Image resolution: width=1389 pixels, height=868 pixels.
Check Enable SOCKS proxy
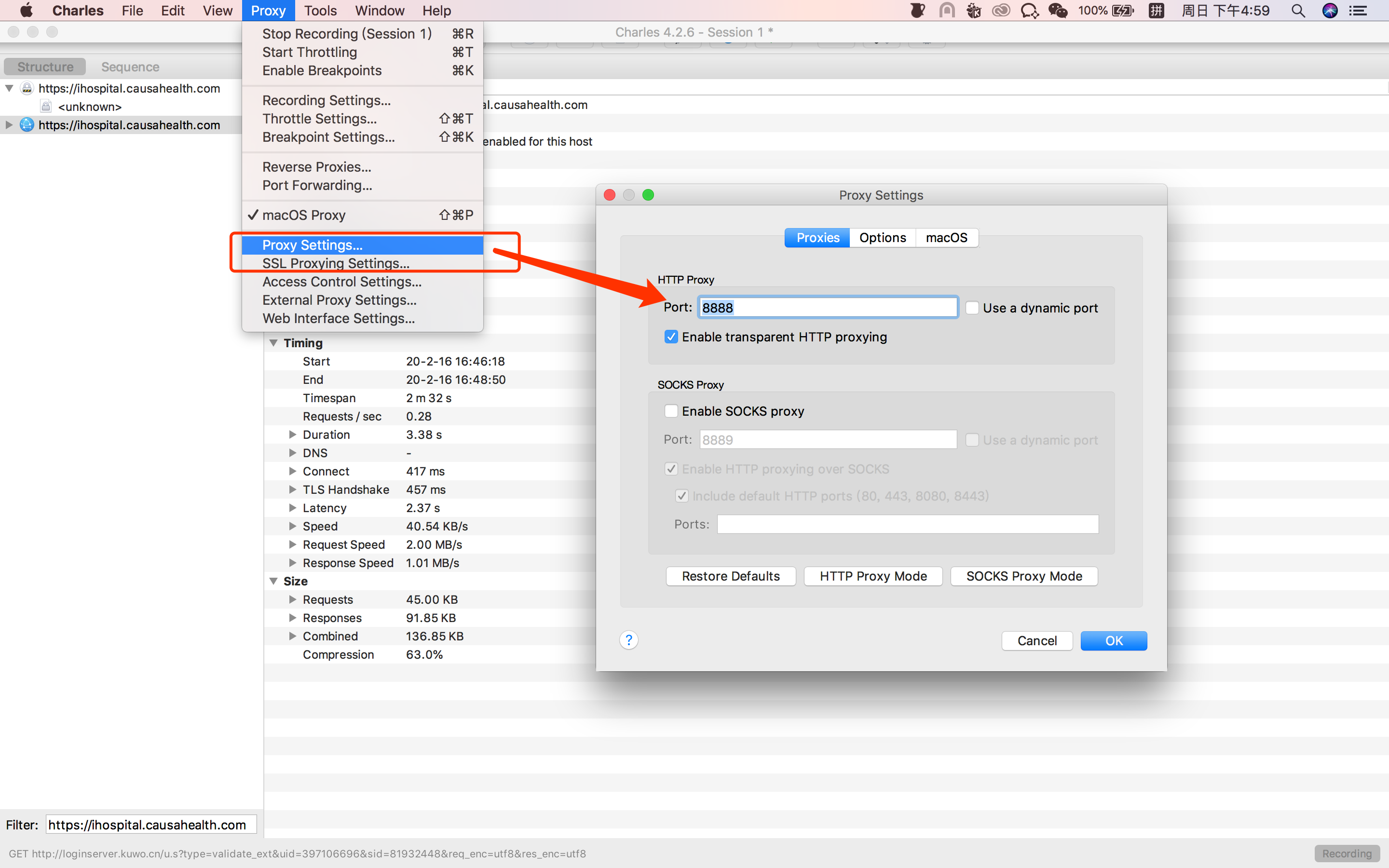click(x=671, y=411)
